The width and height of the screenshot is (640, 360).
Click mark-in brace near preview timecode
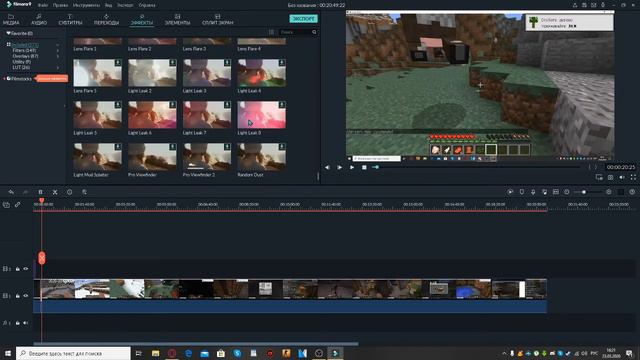click(589, 167)
